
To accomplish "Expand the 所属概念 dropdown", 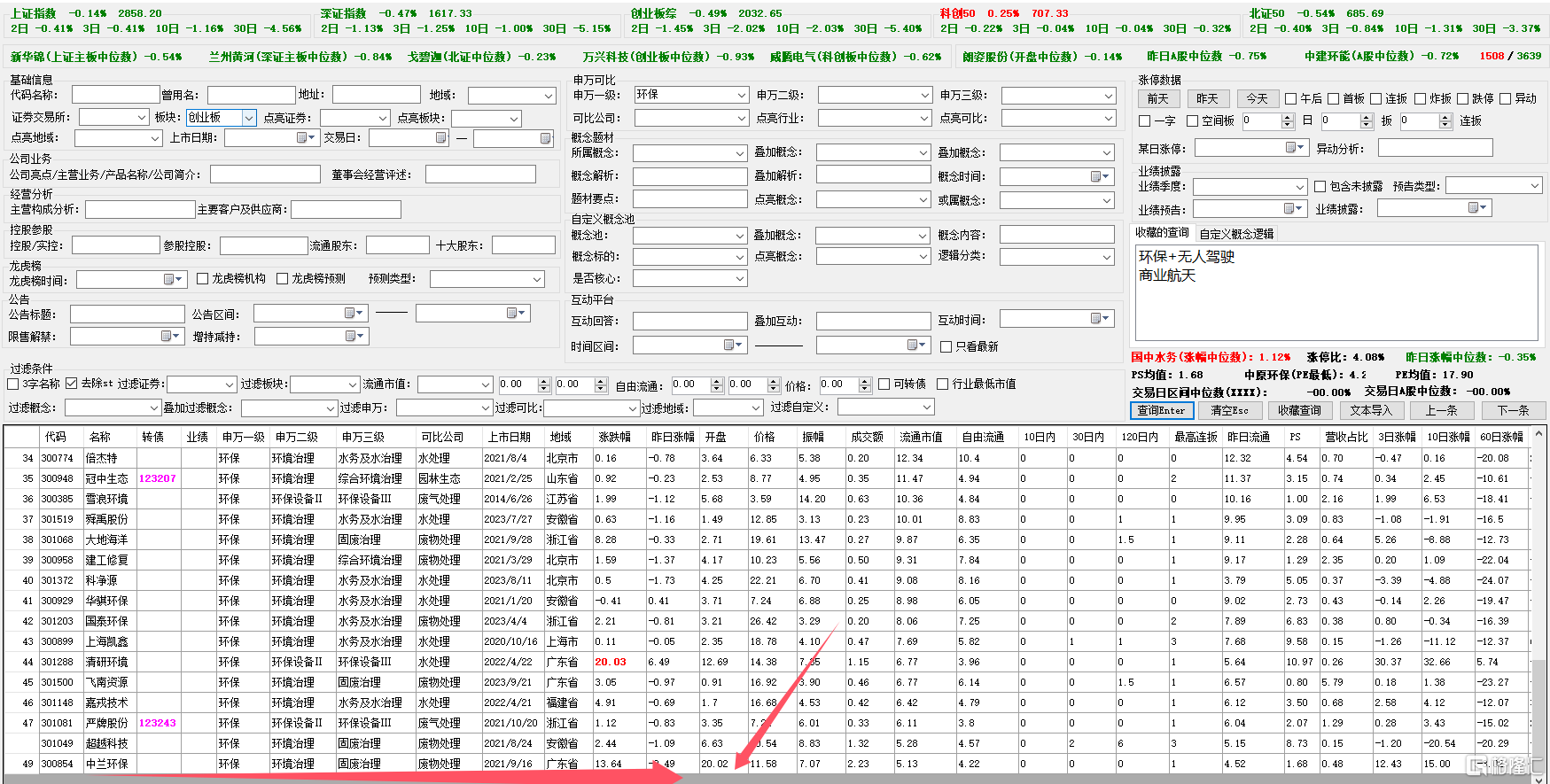I will coord(740,153).
